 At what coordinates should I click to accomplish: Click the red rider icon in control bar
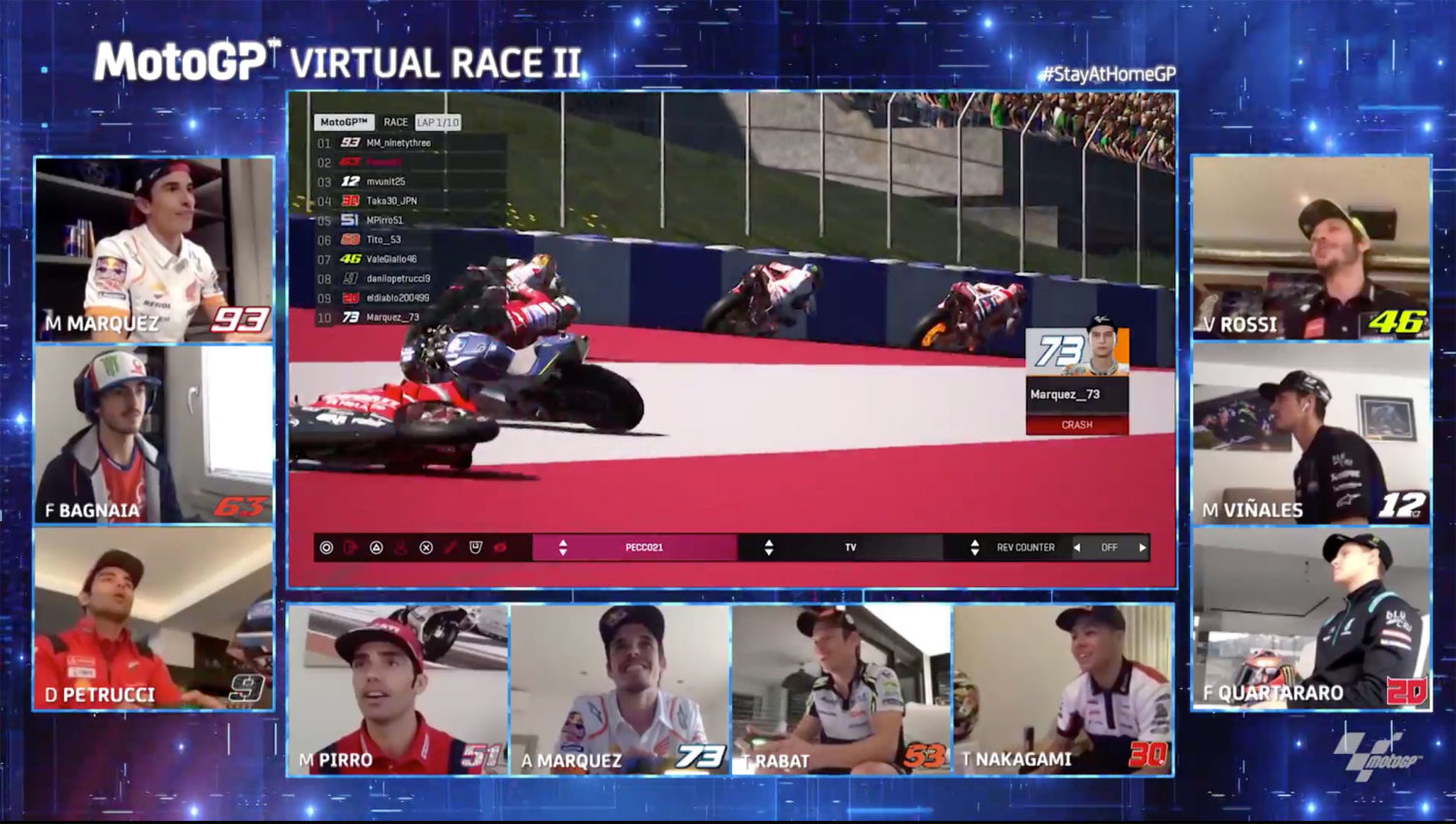tap(401, 547)
